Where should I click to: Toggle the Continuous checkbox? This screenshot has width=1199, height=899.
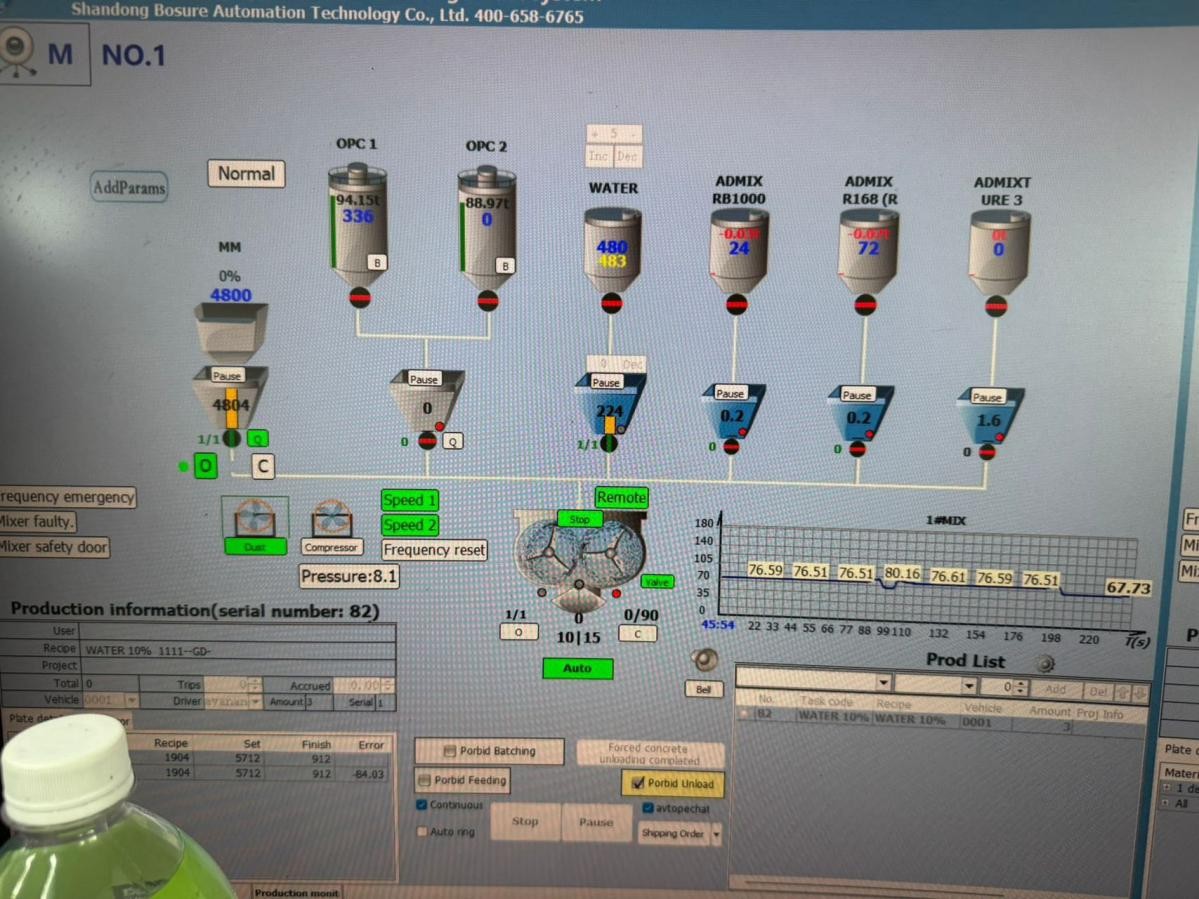click(422, 805)
